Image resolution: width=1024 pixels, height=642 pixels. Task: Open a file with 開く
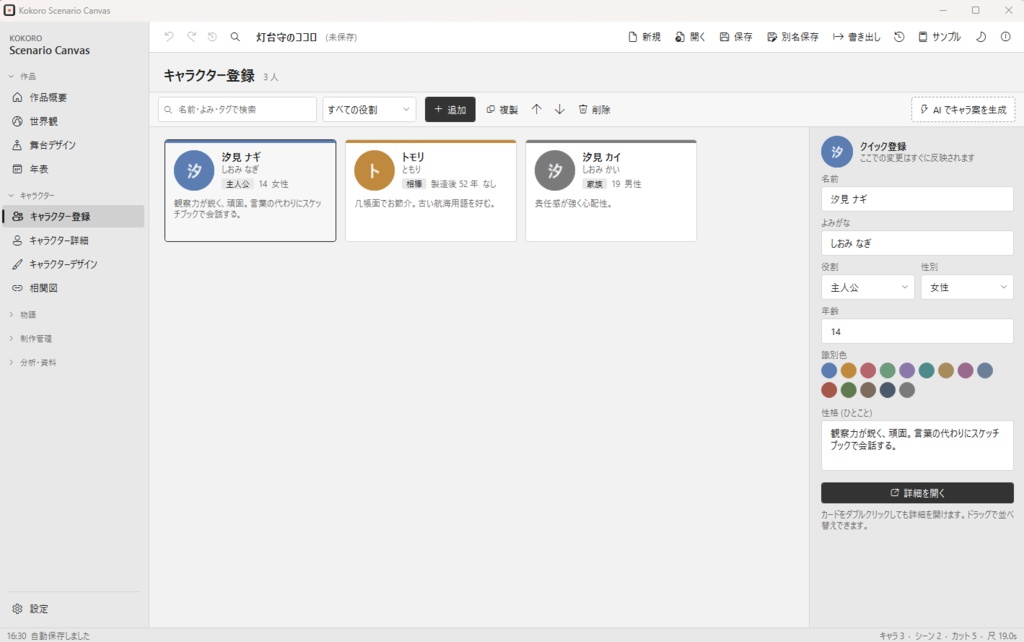(690, 37)
